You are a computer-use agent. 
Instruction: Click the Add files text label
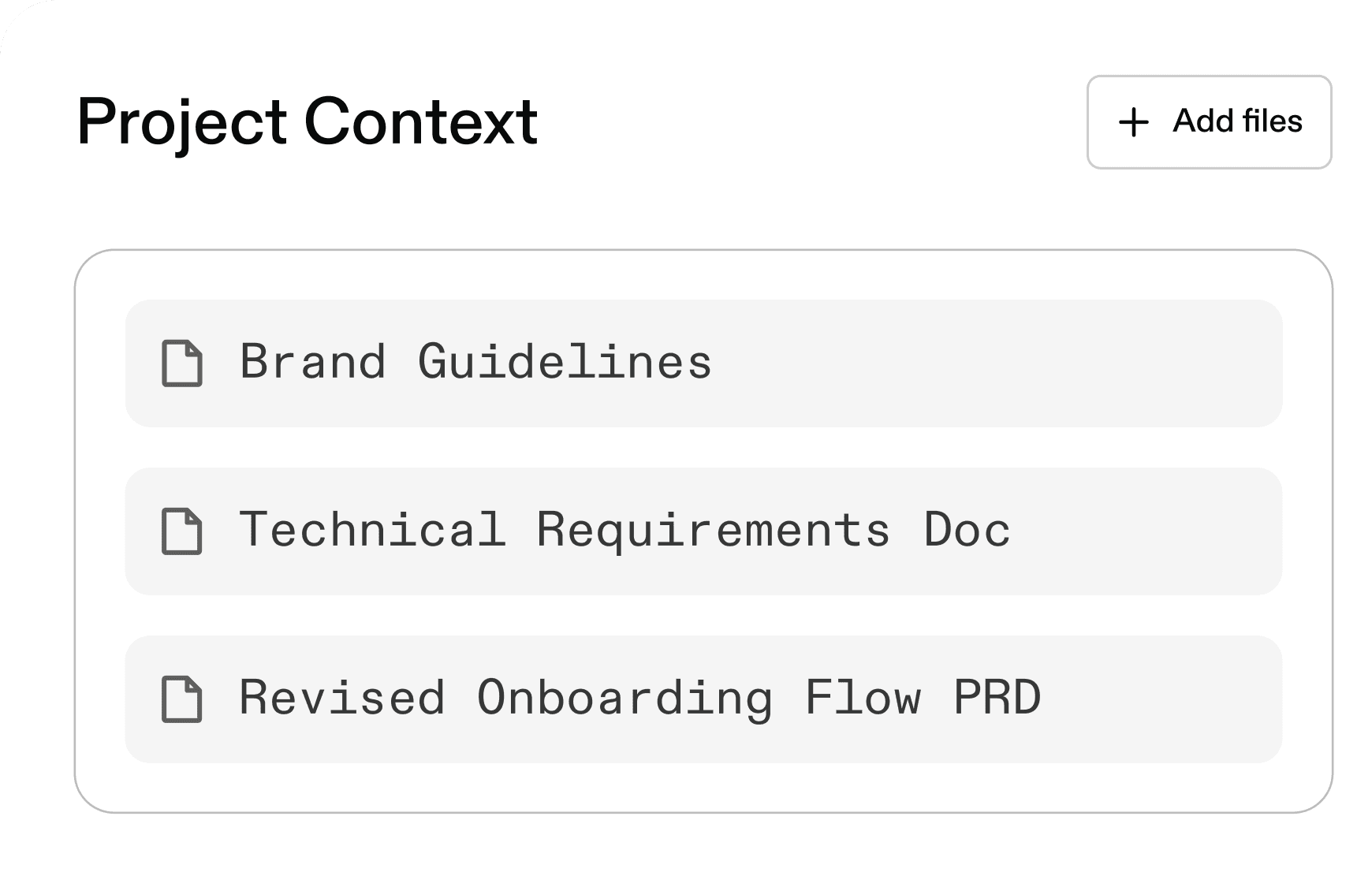point(1237,121)
